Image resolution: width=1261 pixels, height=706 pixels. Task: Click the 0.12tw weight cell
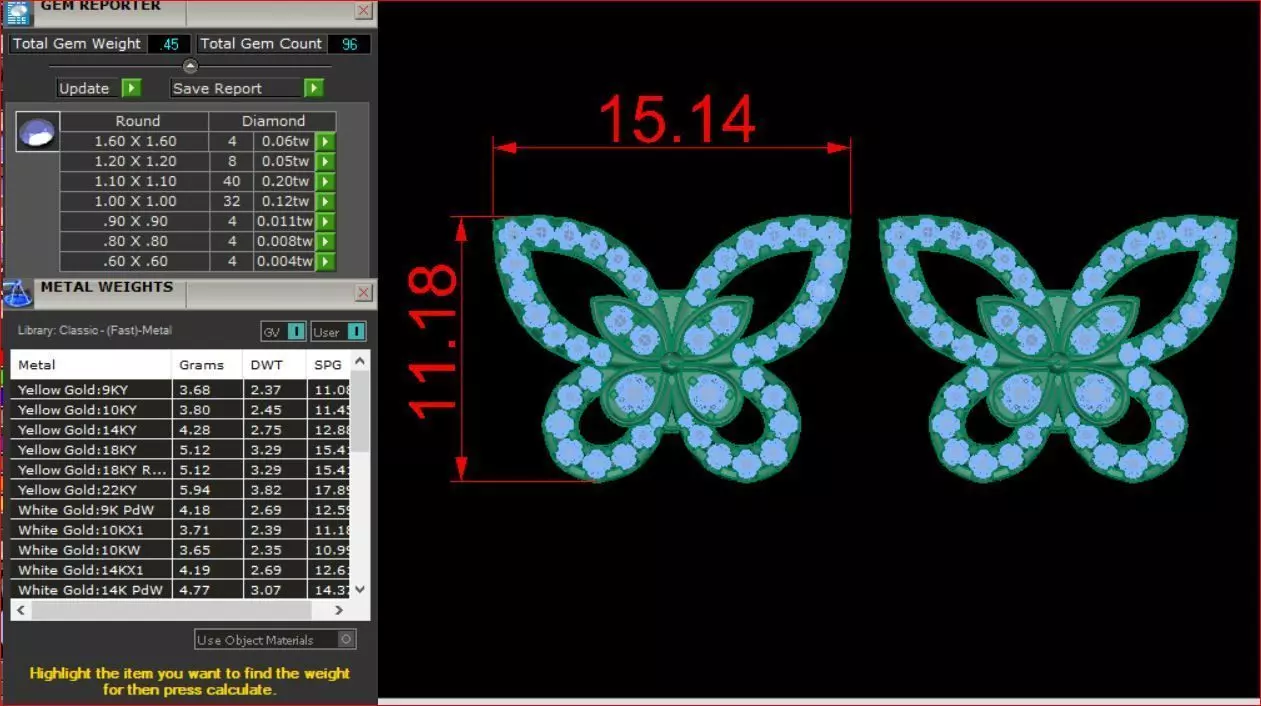point(284,201)
